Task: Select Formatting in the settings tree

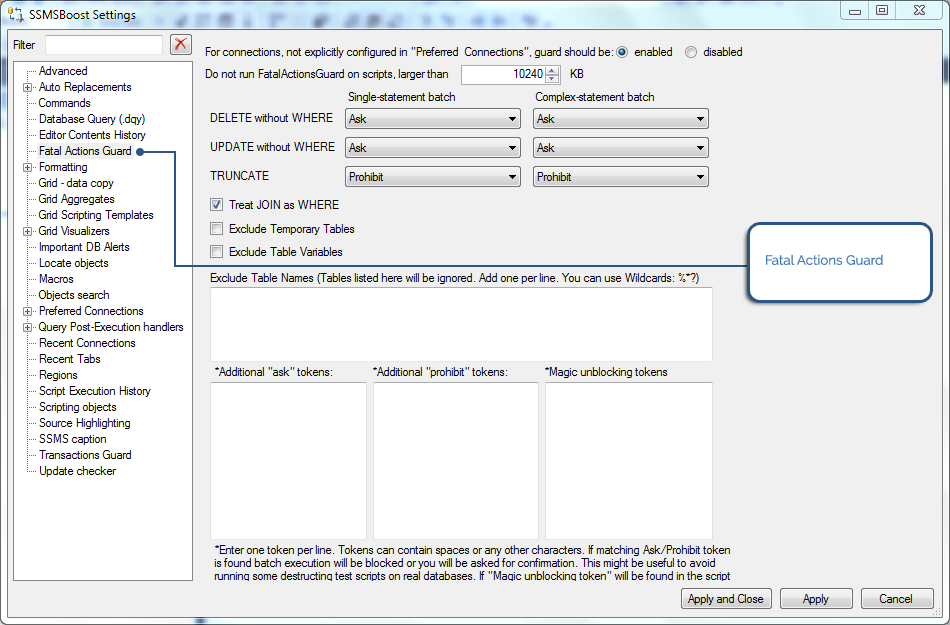Action: [x=63, y=167]
